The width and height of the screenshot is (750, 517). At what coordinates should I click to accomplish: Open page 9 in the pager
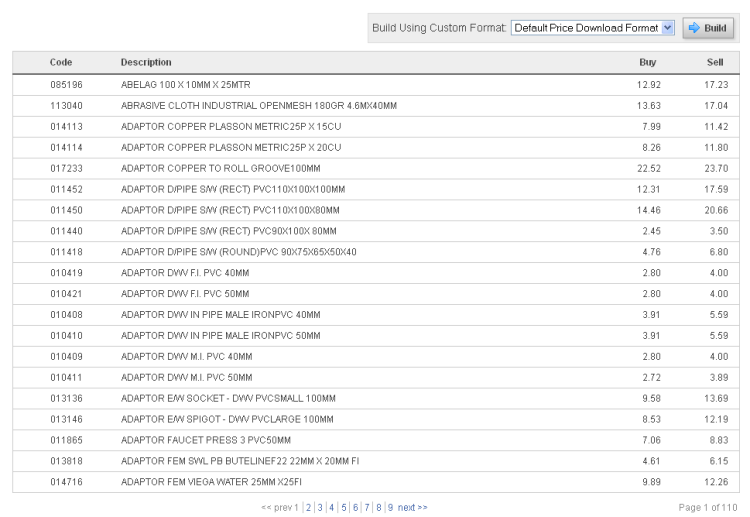pos(390,507)
